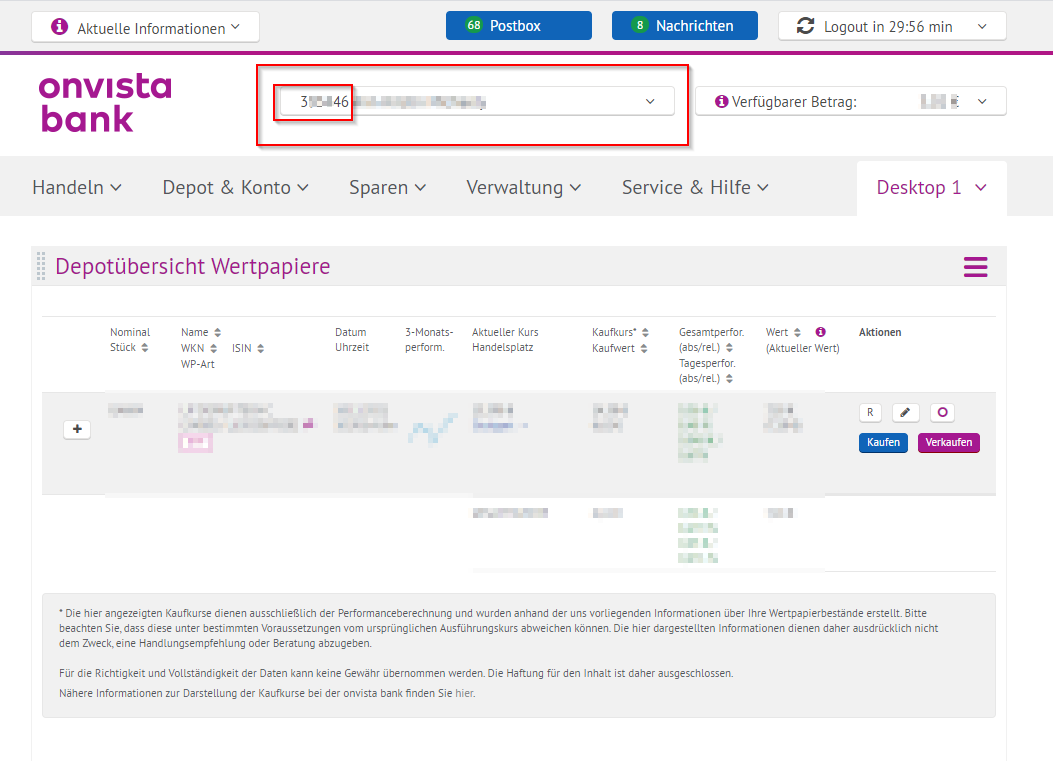Open the hamburger menu of Depotübersicht Wertpapiere

(x=975, y=267)
